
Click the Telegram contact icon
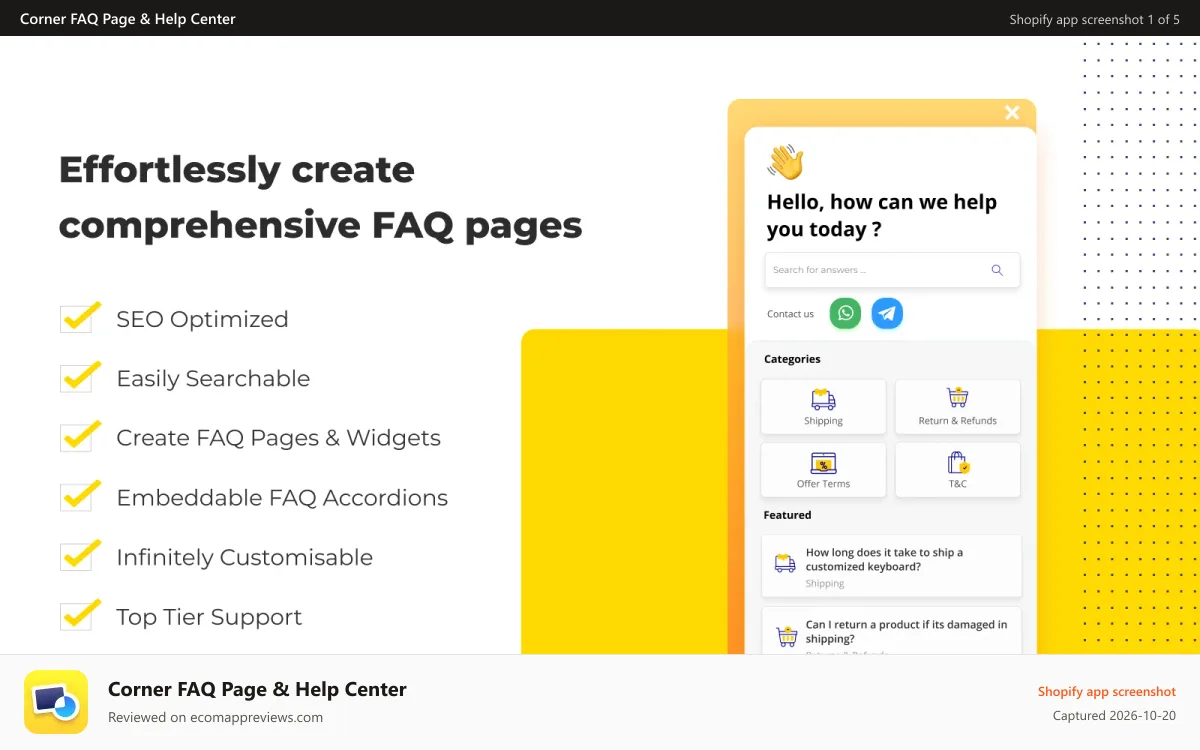[x=887, y=313]
